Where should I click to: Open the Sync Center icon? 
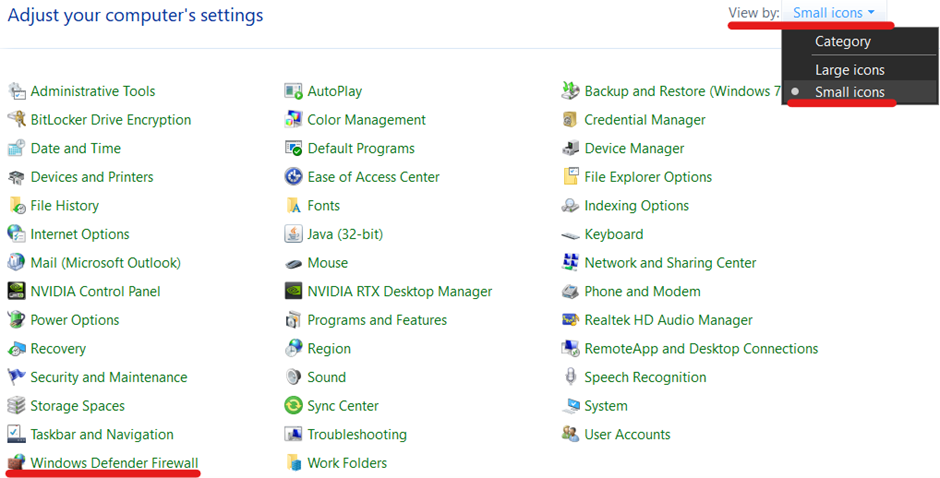[x=293, y=405]
